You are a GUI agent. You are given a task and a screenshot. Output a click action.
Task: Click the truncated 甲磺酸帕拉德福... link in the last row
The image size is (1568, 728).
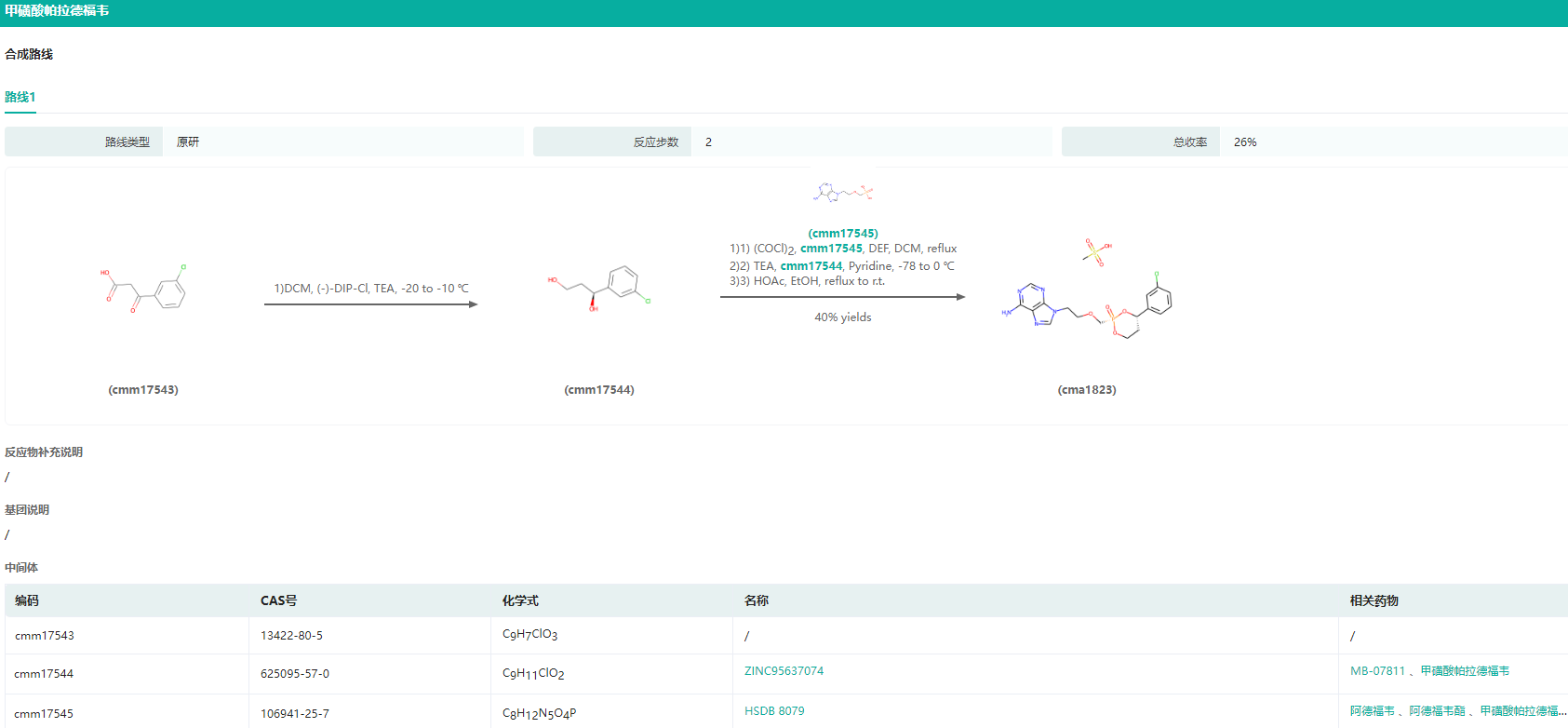(1522, 711)
